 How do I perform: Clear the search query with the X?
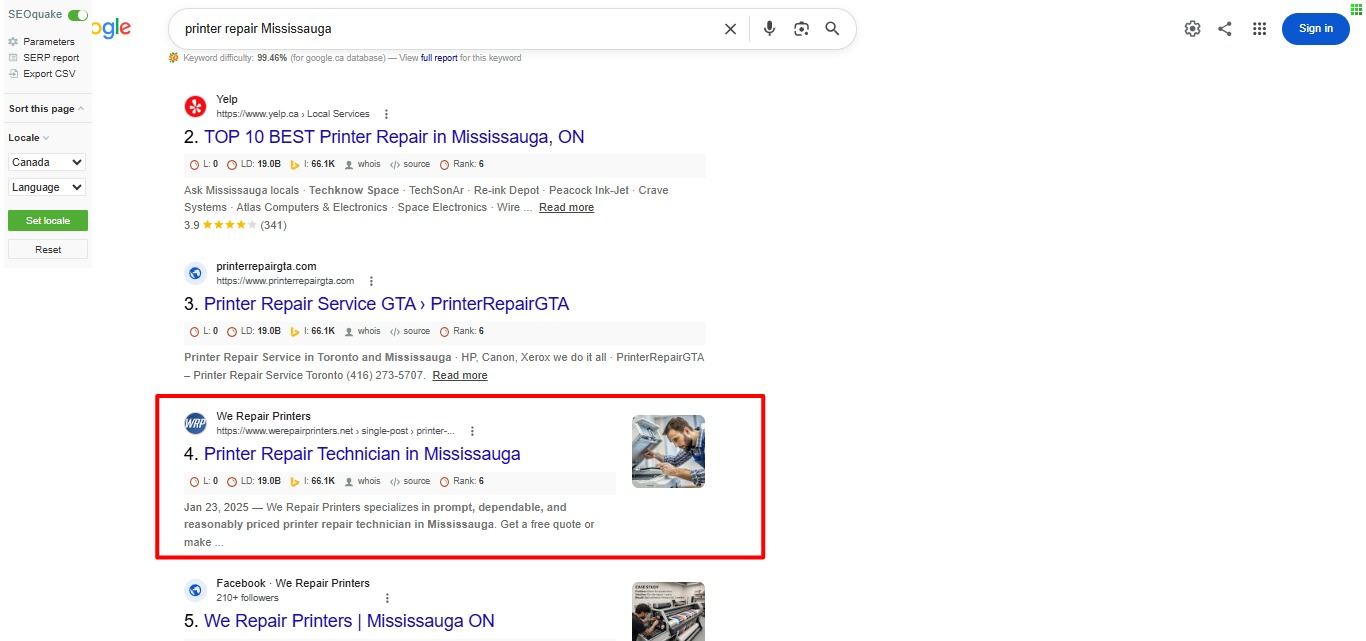(x=730, y=29)
